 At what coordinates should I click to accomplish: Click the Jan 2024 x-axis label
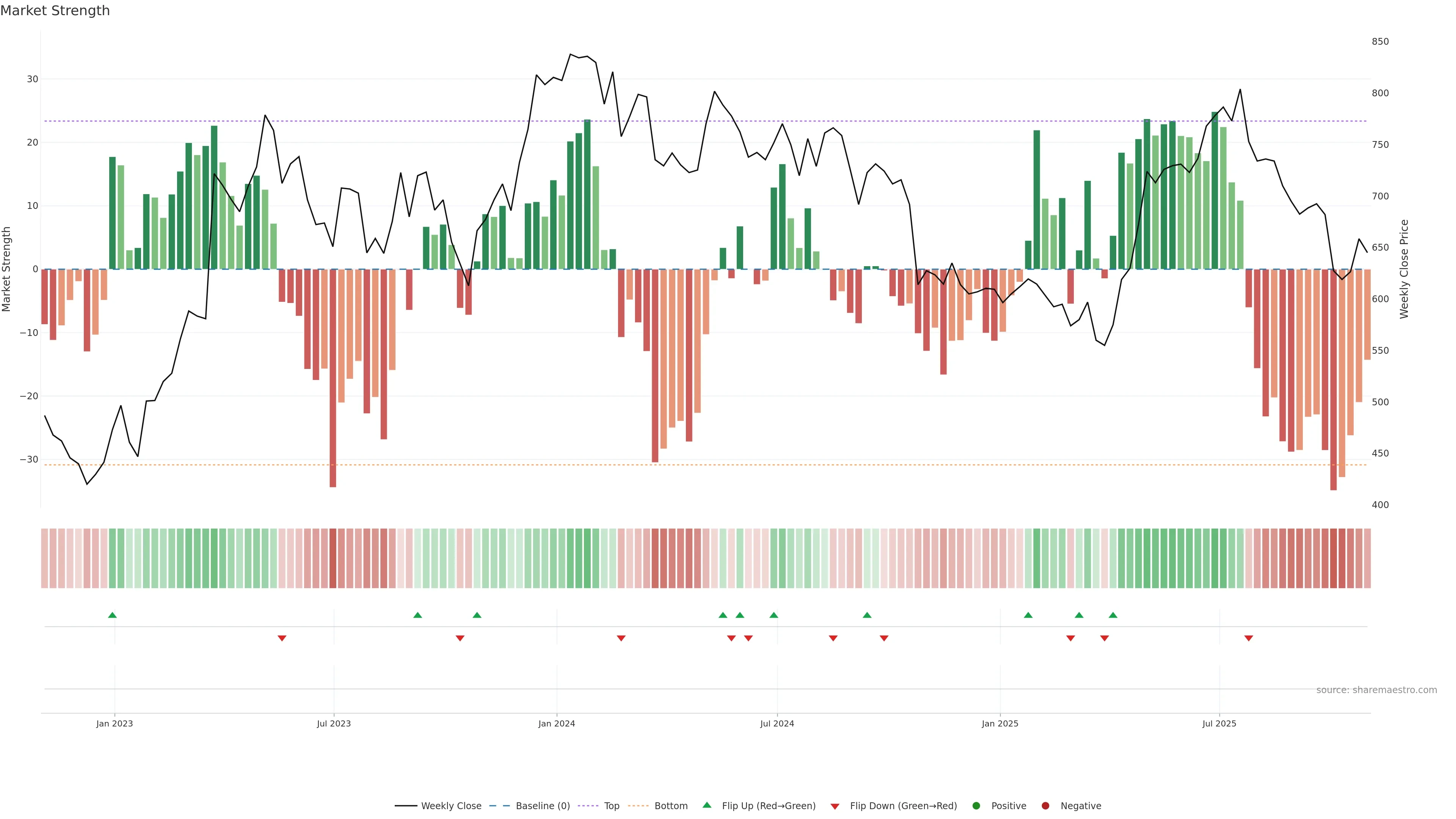coord(556,723)
